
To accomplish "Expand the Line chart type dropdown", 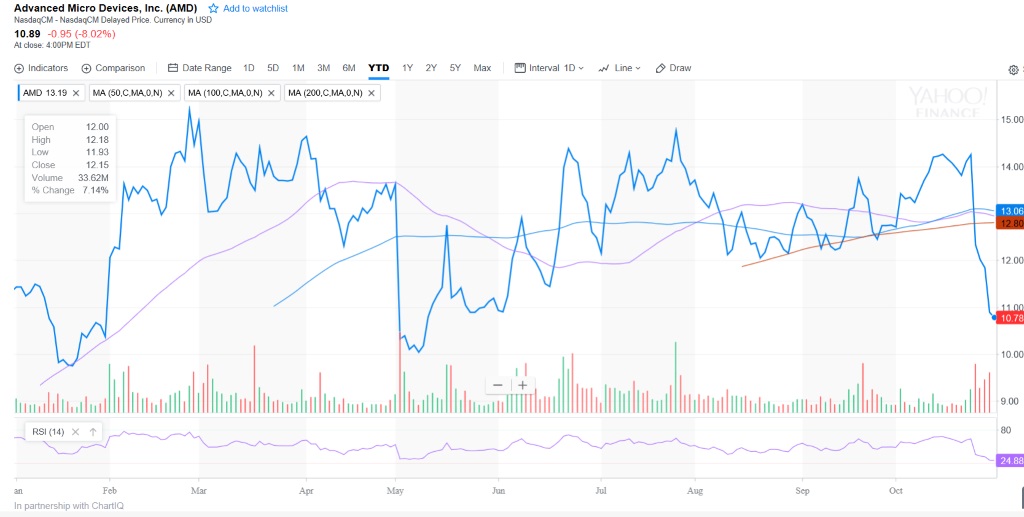I will click(x=620, y=68).
